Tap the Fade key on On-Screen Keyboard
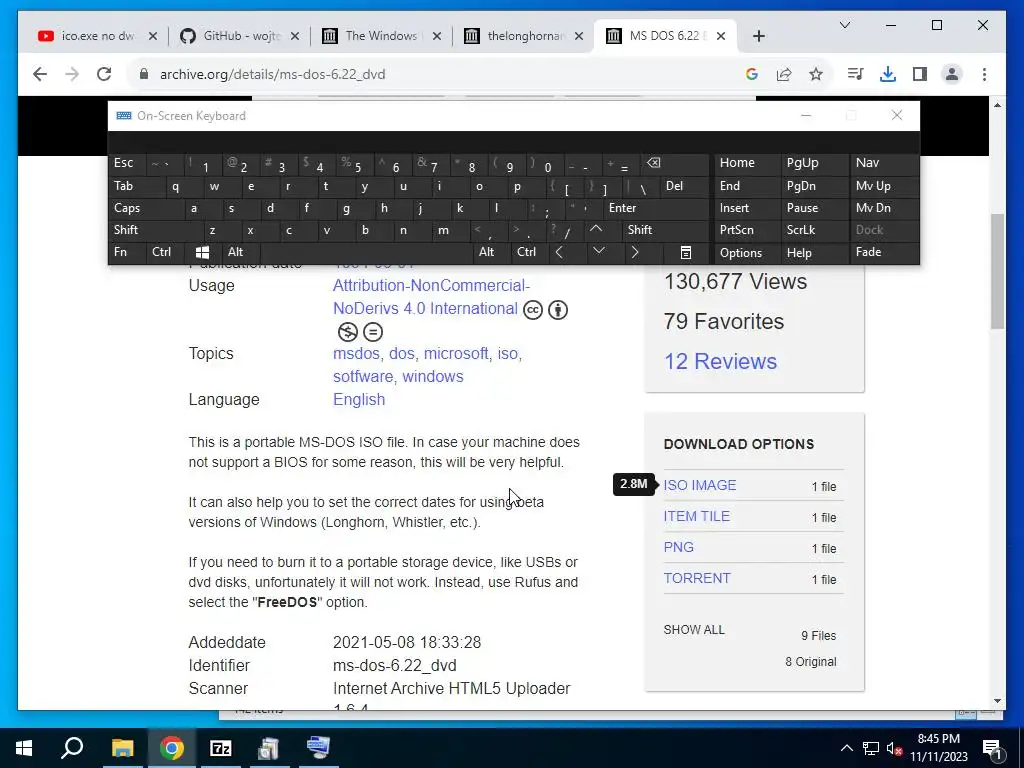1024x768 pixels. pyautogui.click(x=884, y=252)
